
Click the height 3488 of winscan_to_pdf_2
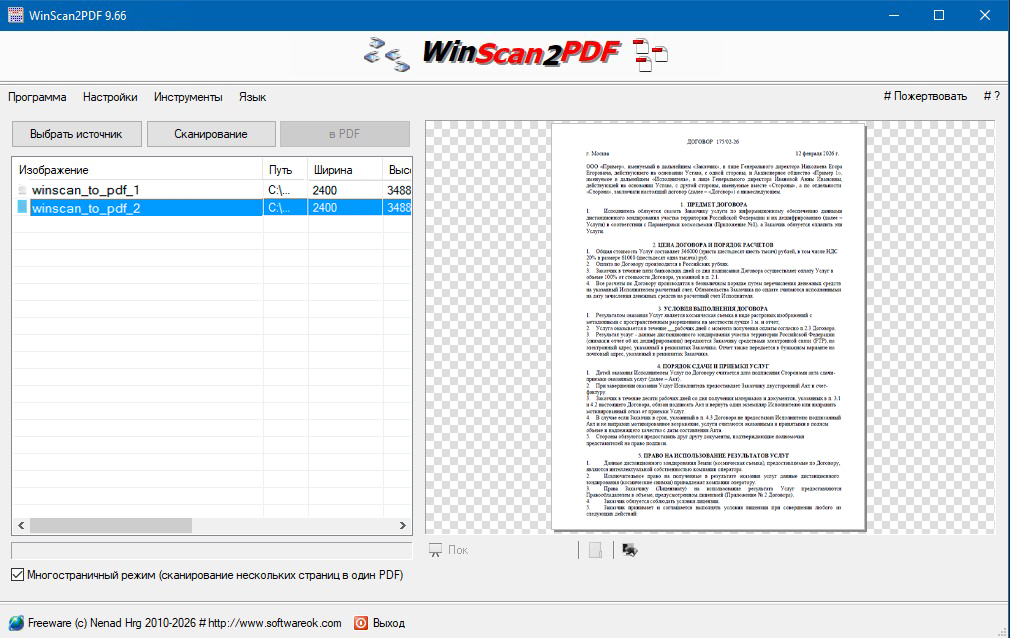click(x=399, y=208)
